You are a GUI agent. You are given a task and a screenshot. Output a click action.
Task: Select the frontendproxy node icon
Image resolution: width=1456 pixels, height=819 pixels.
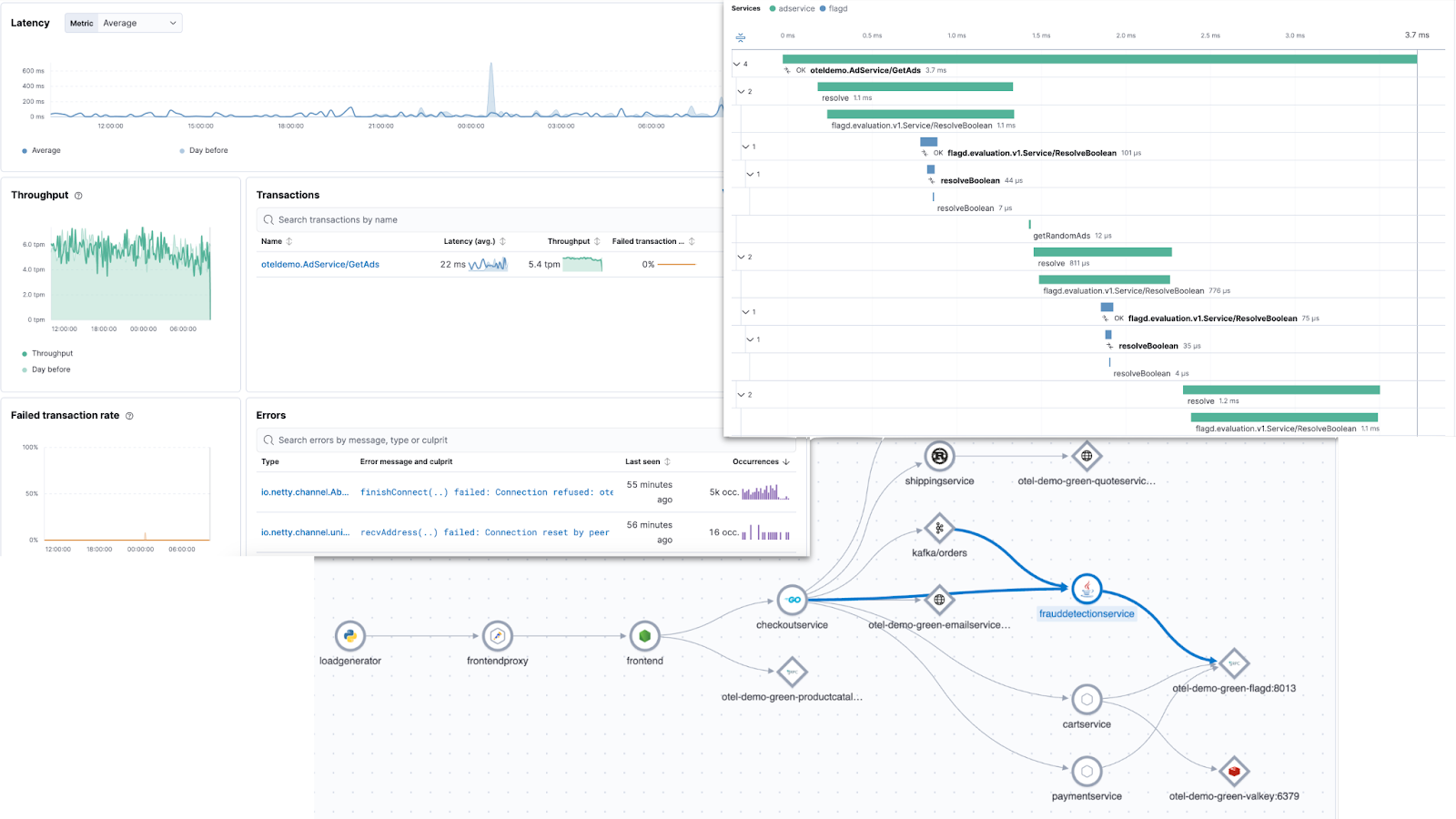click(x=497, y=636)
